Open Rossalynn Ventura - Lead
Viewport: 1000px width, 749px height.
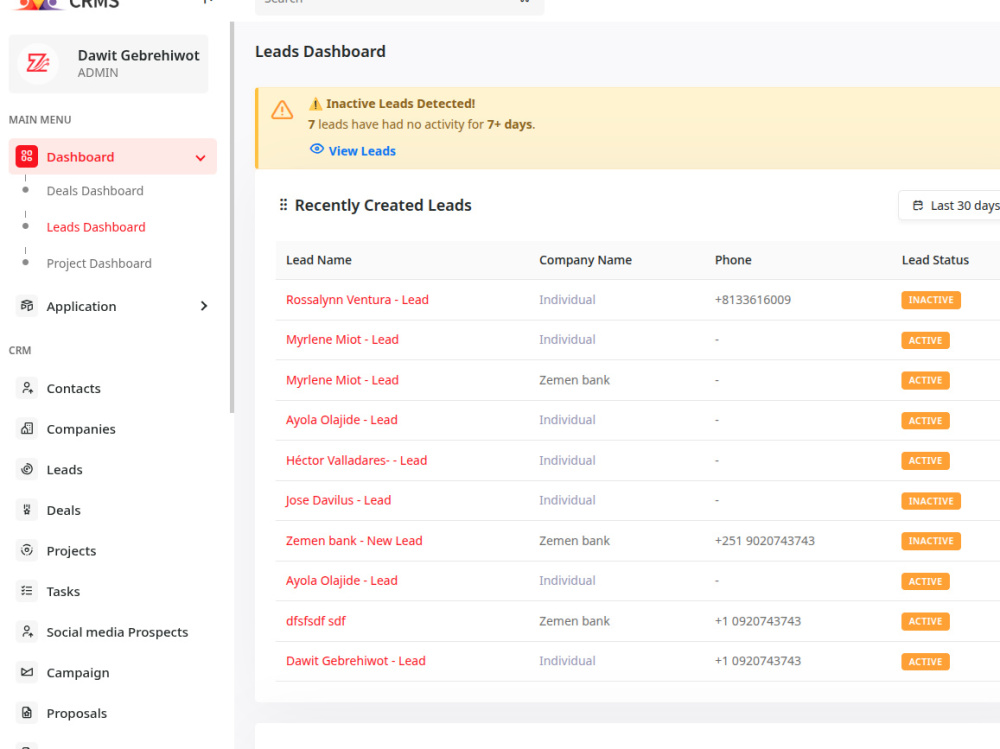pyautogui.click(x=357, y=300)
